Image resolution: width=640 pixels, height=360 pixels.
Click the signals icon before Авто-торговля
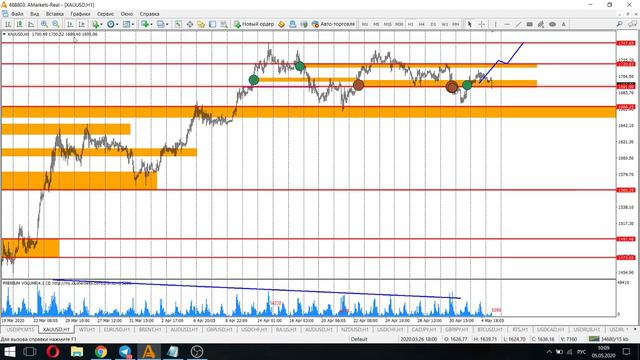click(x=304, y=24)
